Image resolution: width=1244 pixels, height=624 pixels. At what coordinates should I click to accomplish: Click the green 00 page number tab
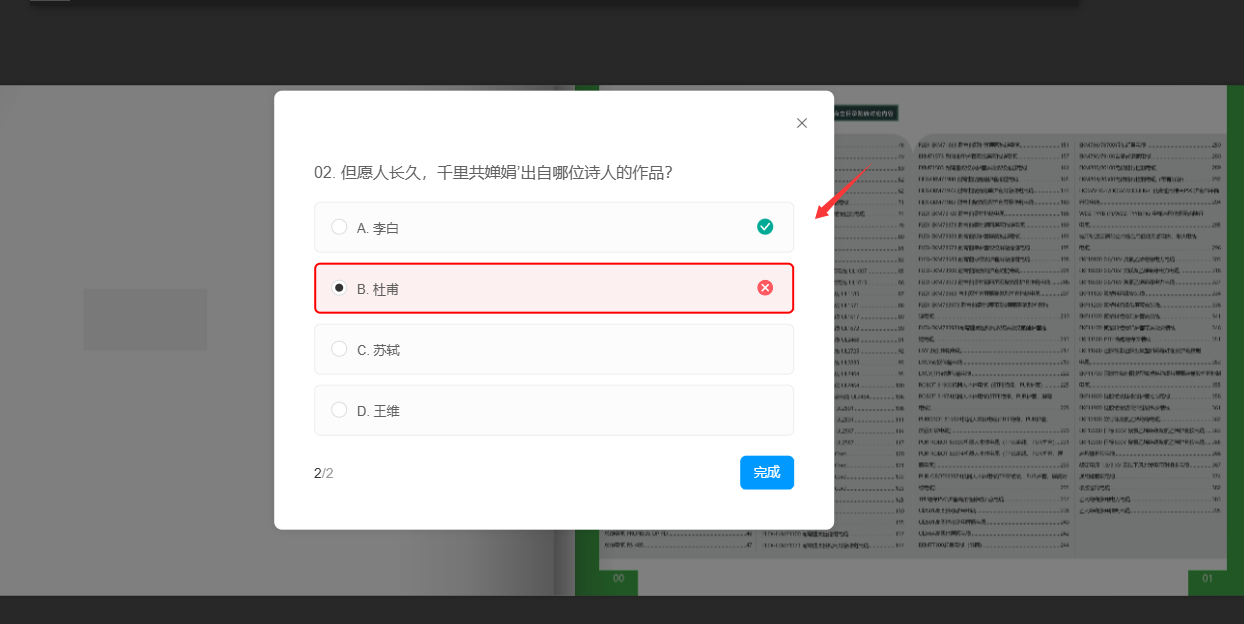click(618, 579)
